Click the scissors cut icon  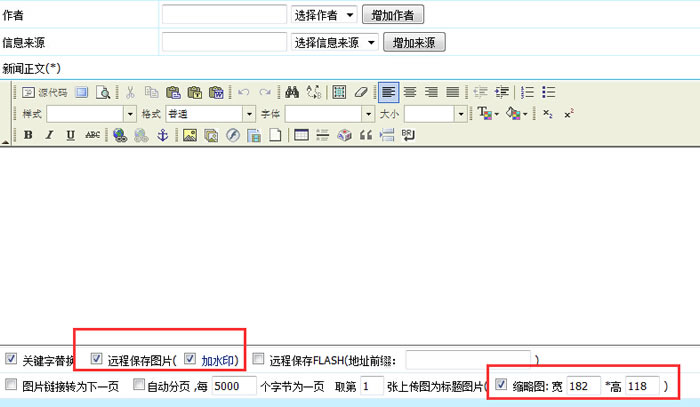(130, 92)
